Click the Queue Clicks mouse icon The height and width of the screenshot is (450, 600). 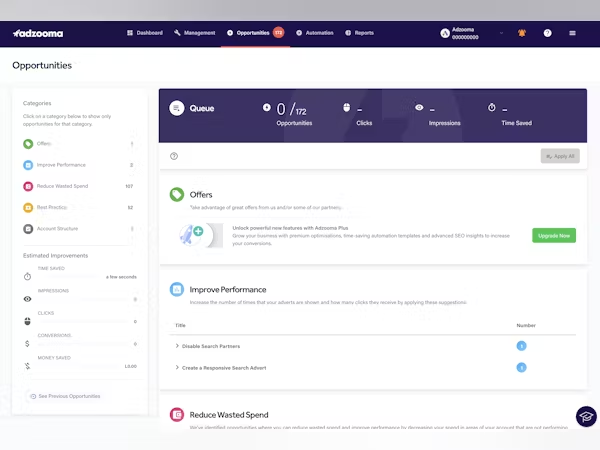[347, 108]
